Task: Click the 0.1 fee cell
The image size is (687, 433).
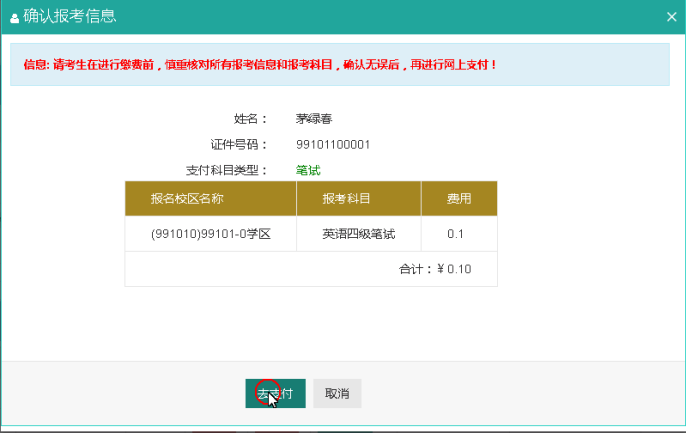Action: [456, 234]
